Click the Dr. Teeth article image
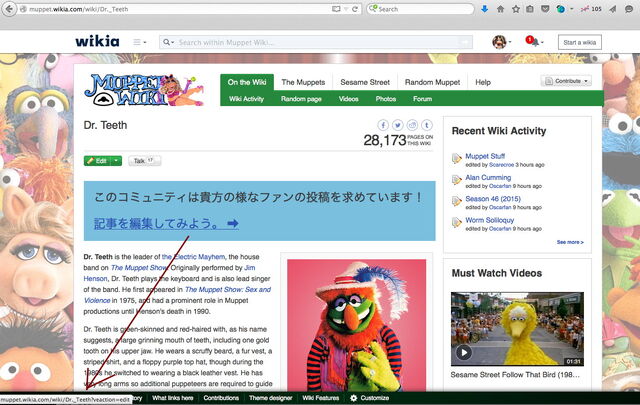 [356, 325]
